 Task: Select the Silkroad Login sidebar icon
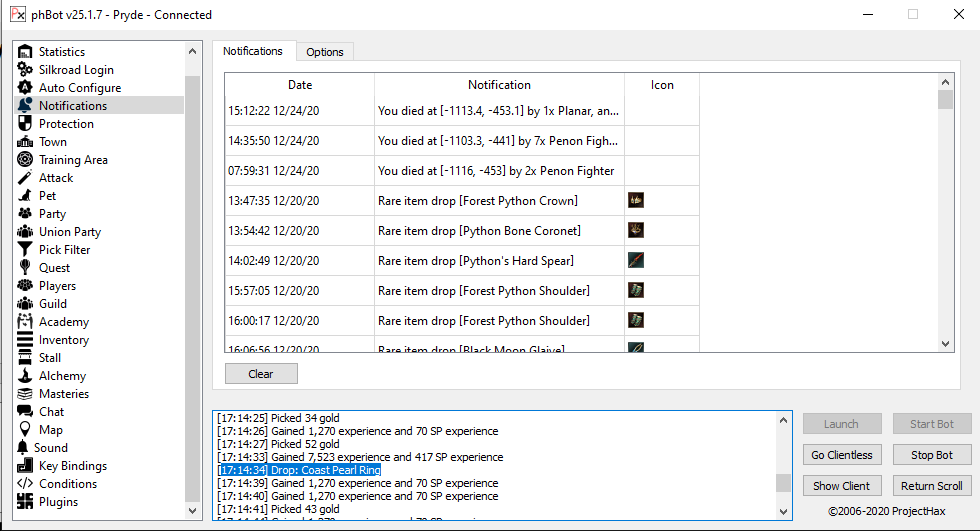[x=26, y=70]
